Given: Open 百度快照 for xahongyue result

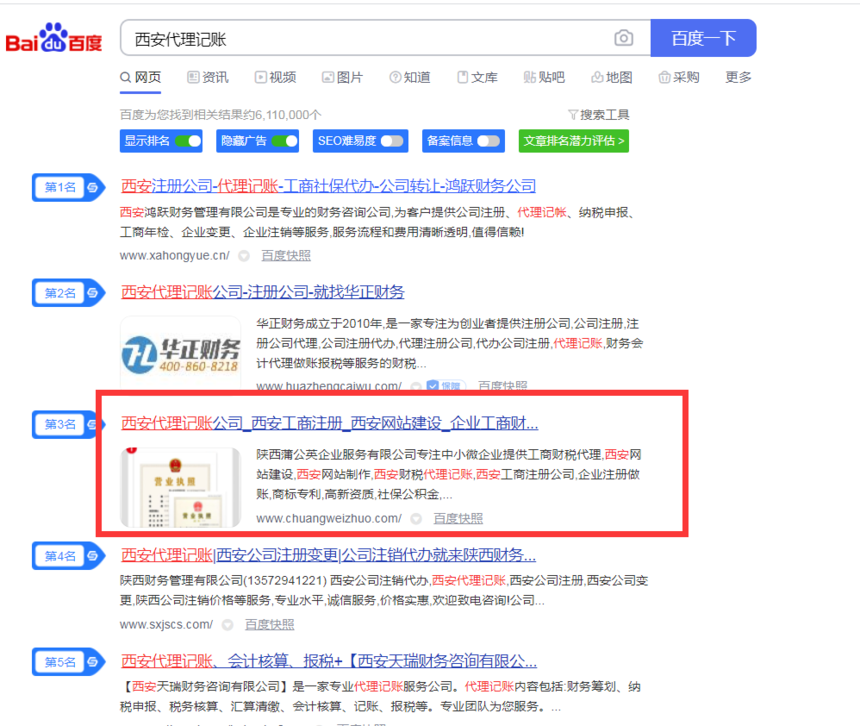Looking at the screenshot, I should click(x=286, y=256).
